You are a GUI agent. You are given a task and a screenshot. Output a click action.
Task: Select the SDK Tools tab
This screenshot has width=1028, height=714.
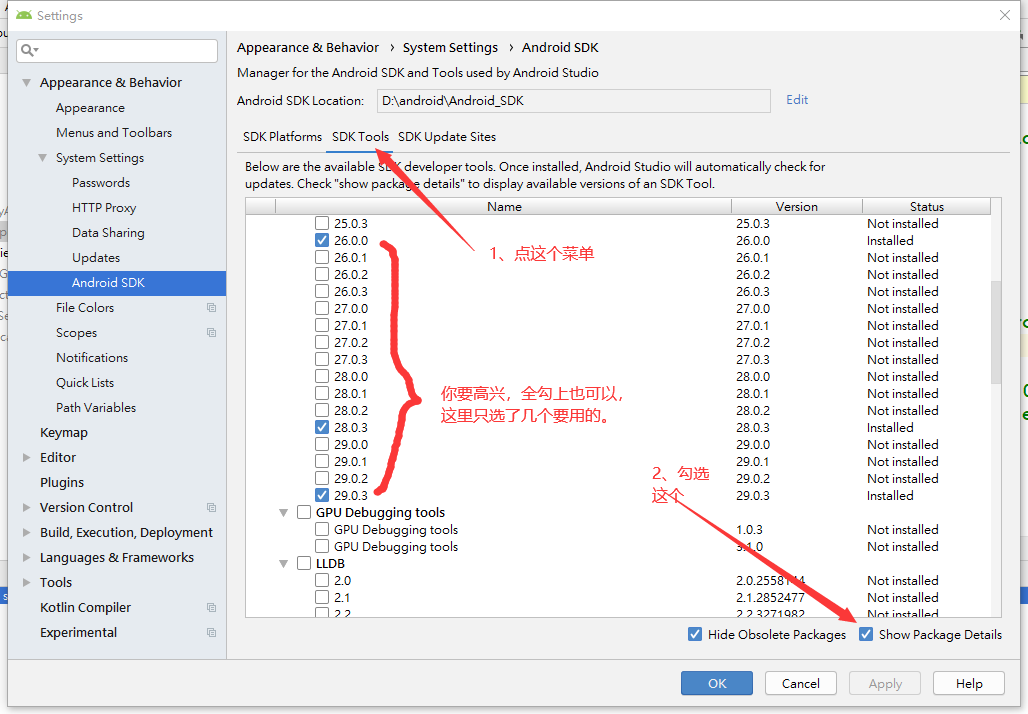pos(360,136)
